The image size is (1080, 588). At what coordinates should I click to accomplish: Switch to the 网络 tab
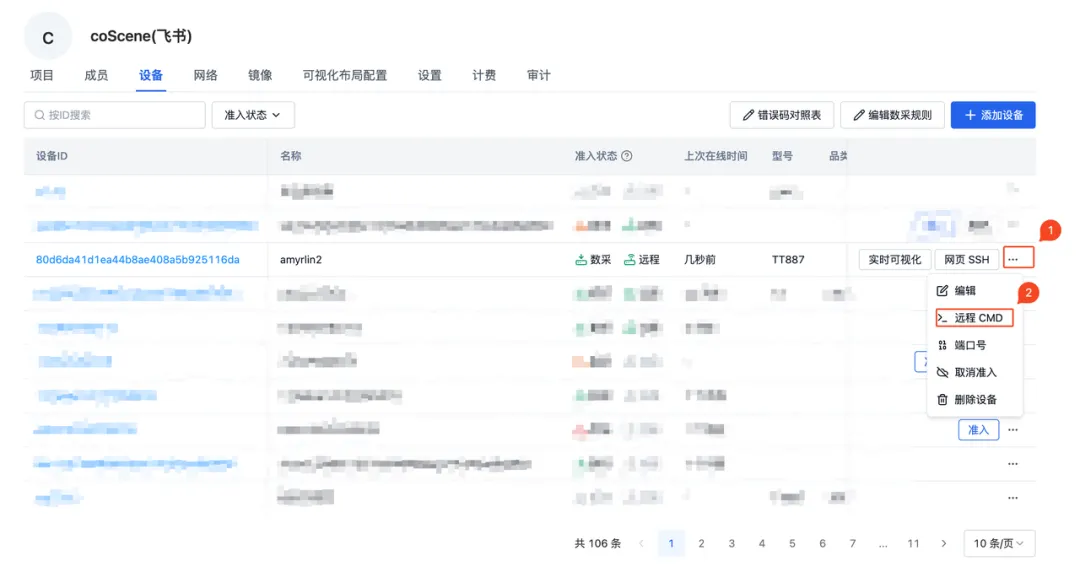[x=205, y=74]
